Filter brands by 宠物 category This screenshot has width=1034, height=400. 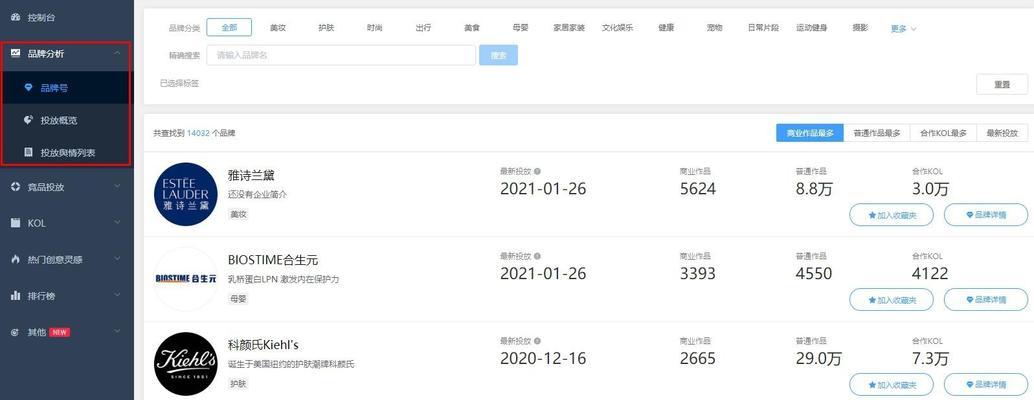pyautogui.click(x=714, y=28)
